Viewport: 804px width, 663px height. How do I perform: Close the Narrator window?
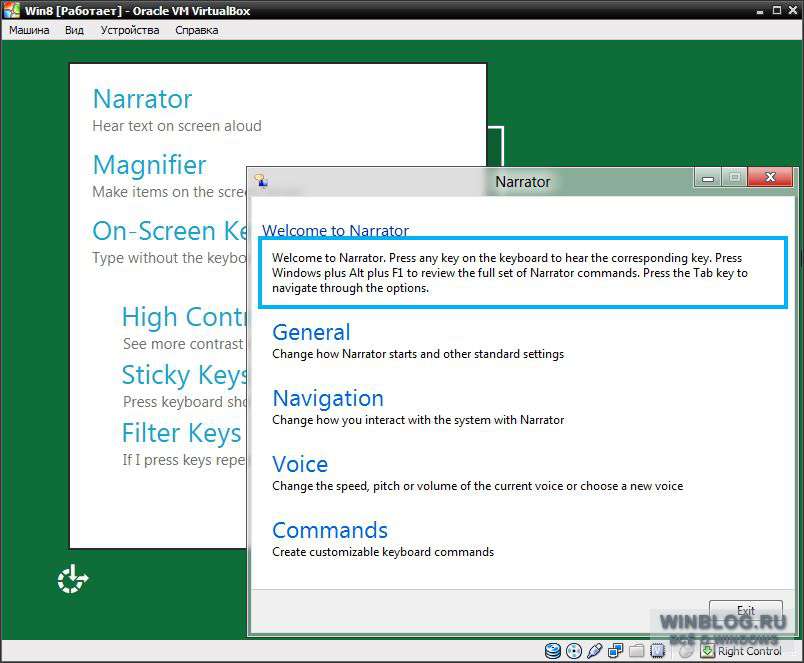pos(770,177)
